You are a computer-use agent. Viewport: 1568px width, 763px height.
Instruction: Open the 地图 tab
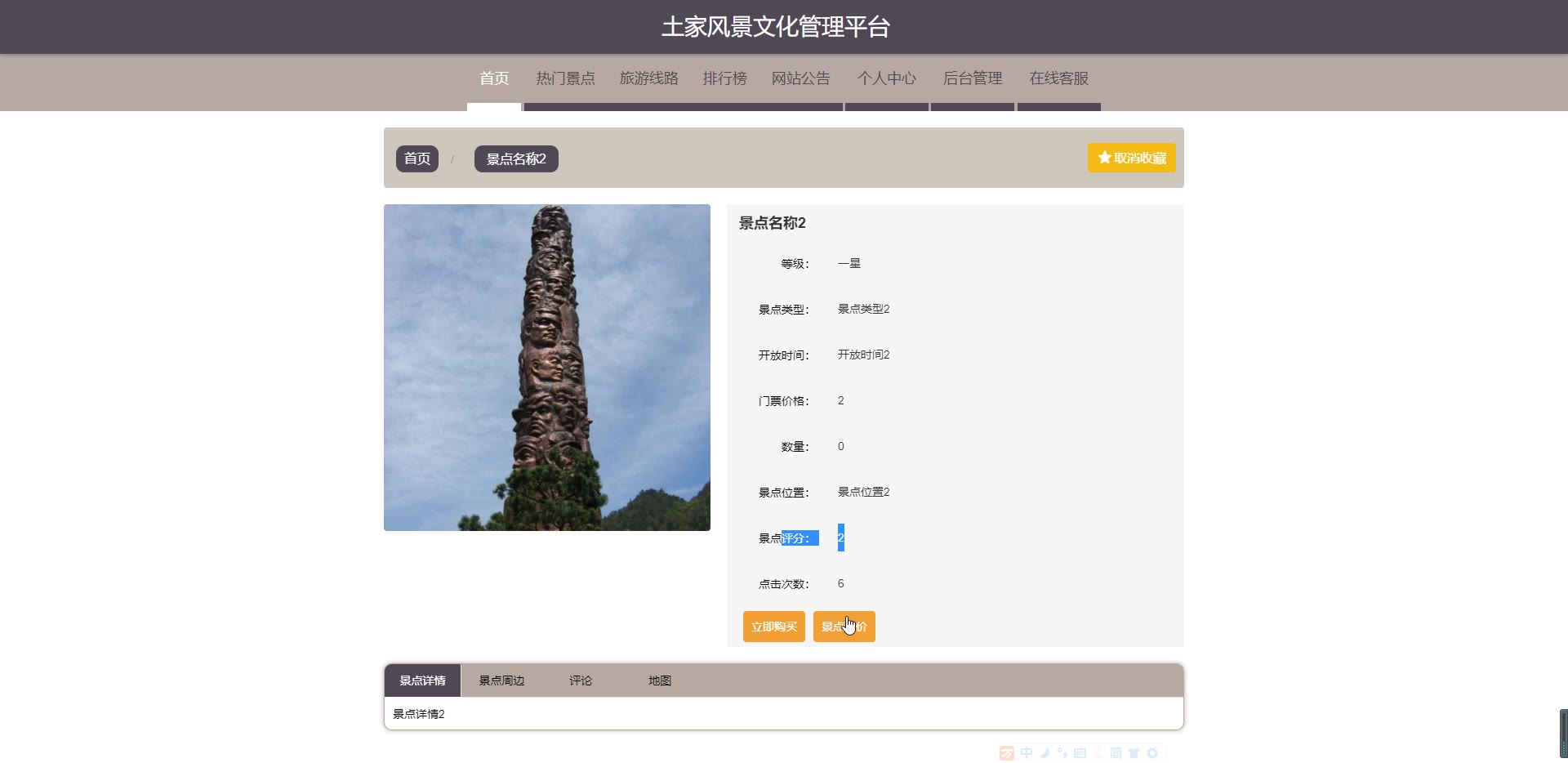click(x=660, y=680)
